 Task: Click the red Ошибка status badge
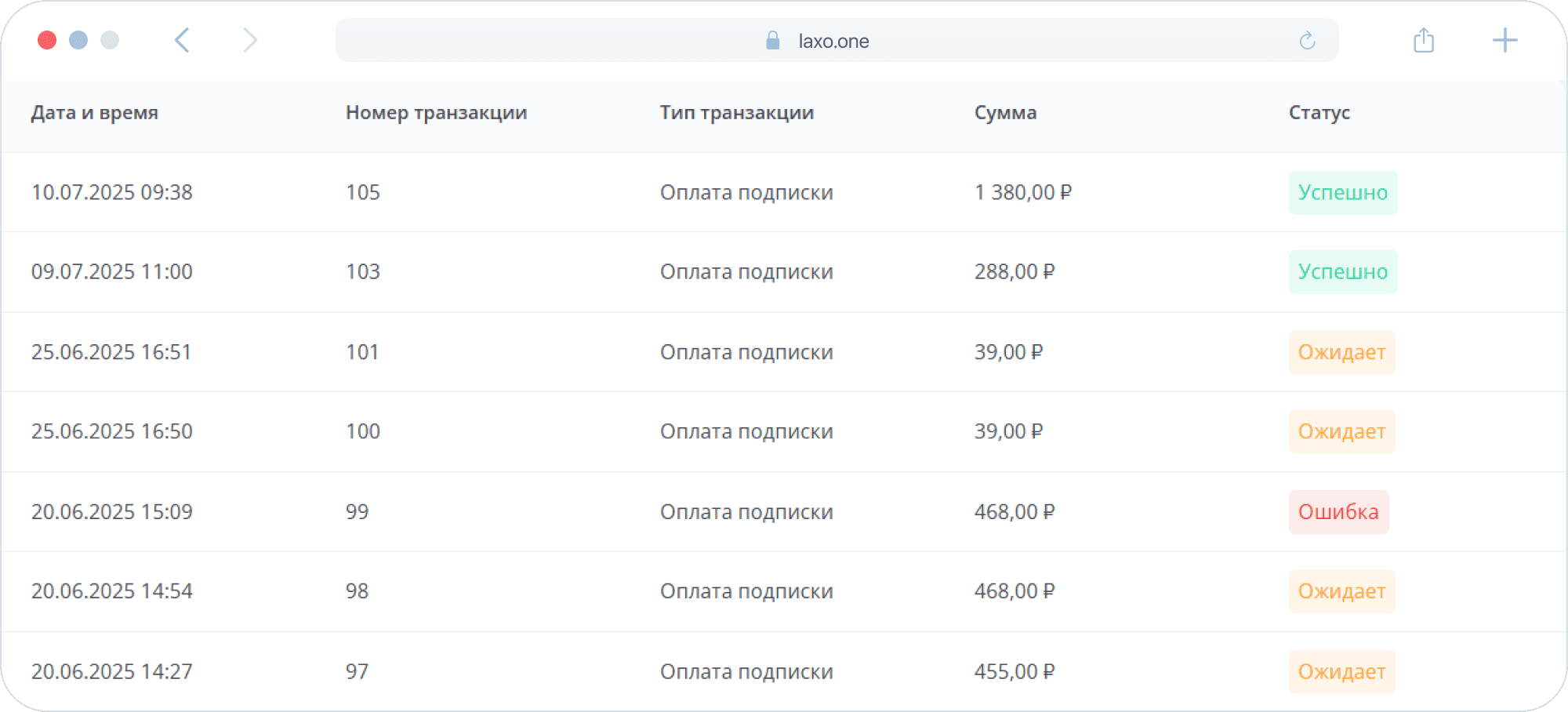coord(1338,512)
